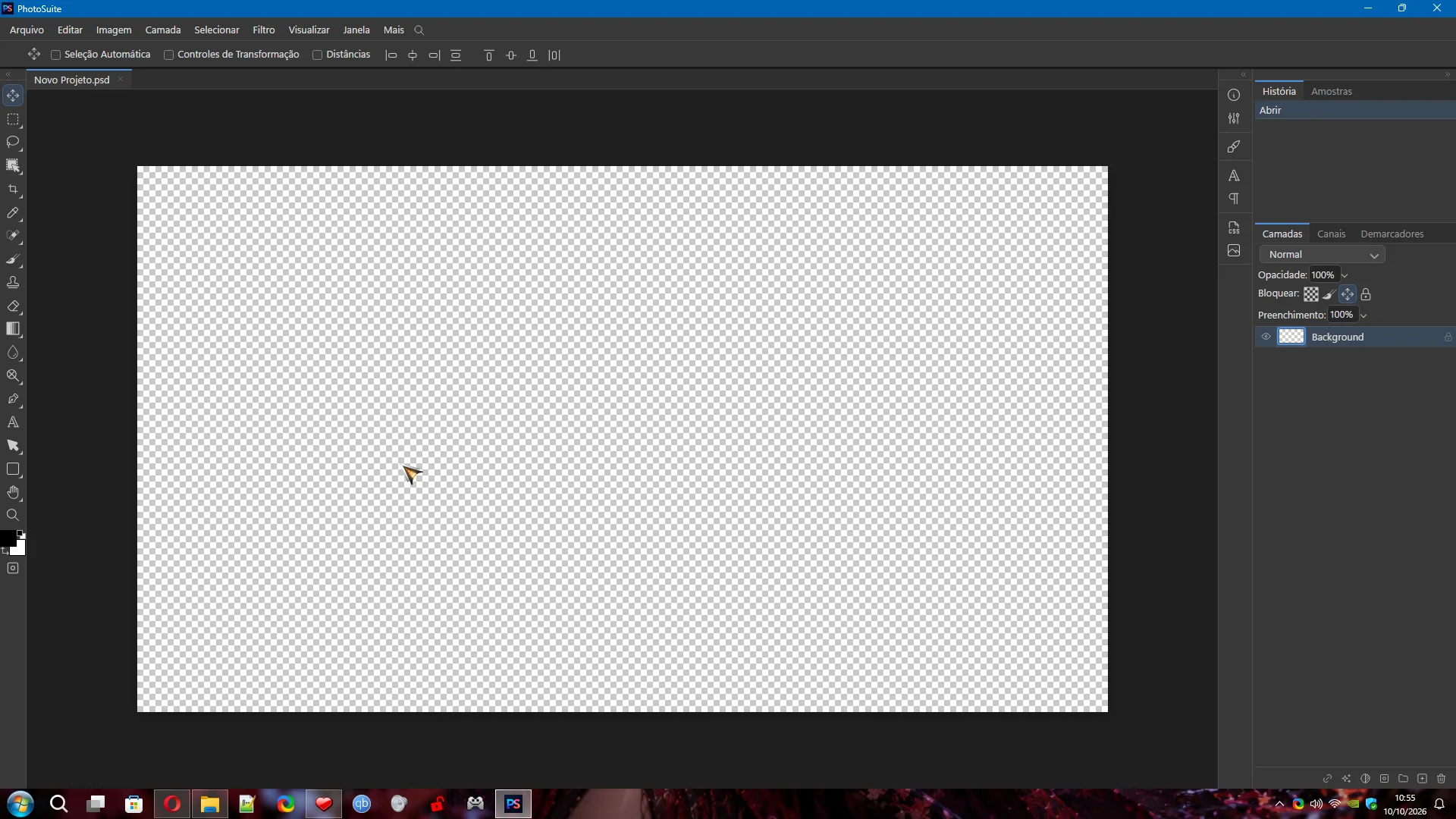Open File Explorer from the taskbar
Screen dimensions: 1456x819
210,804
